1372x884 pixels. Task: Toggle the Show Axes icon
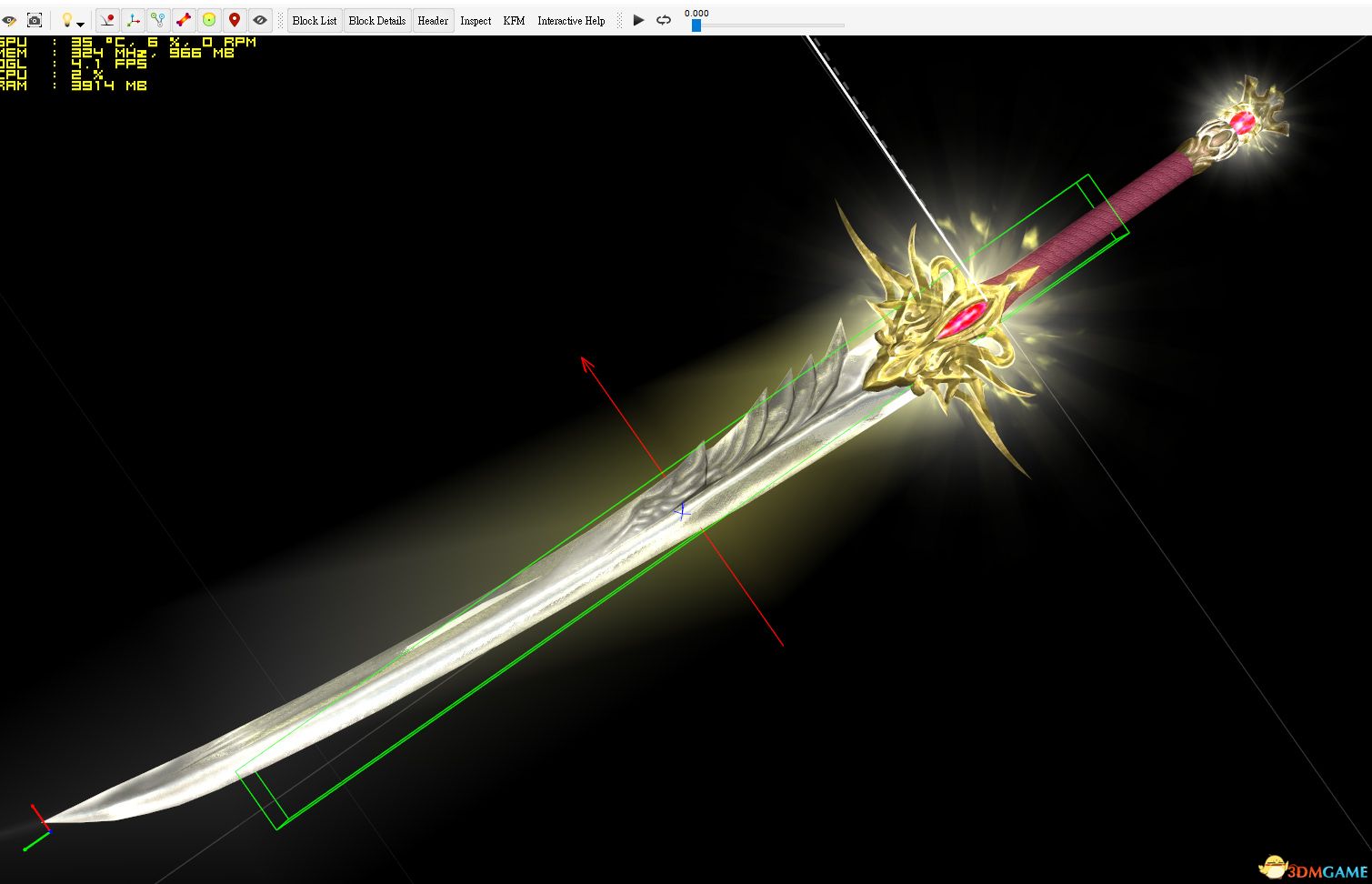133,20
